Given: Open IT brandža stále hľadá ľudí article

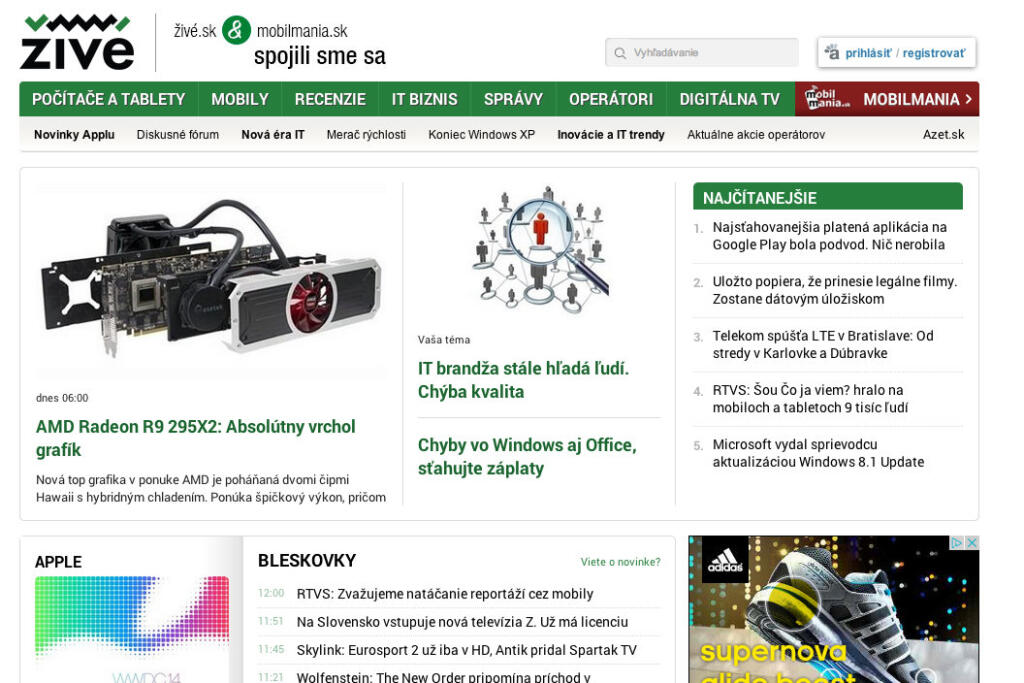Looking at the screenshot, I should click(523, 380).
